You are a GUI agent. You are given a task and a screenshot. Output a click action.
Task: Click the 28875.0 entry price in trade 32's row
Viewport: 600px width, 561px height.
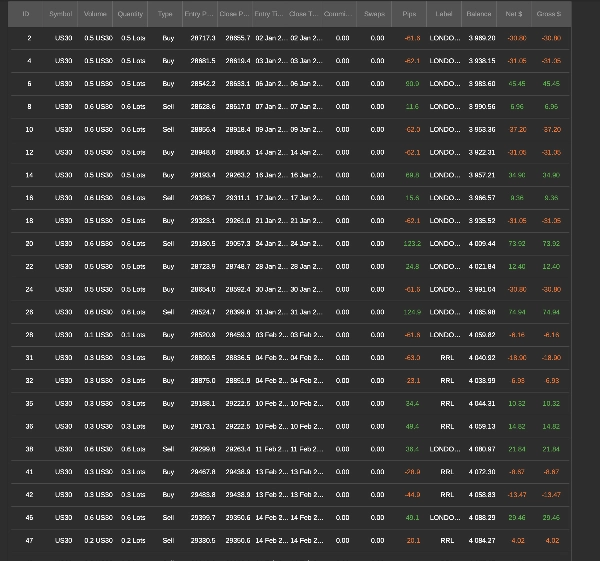(x=203, y=381)
